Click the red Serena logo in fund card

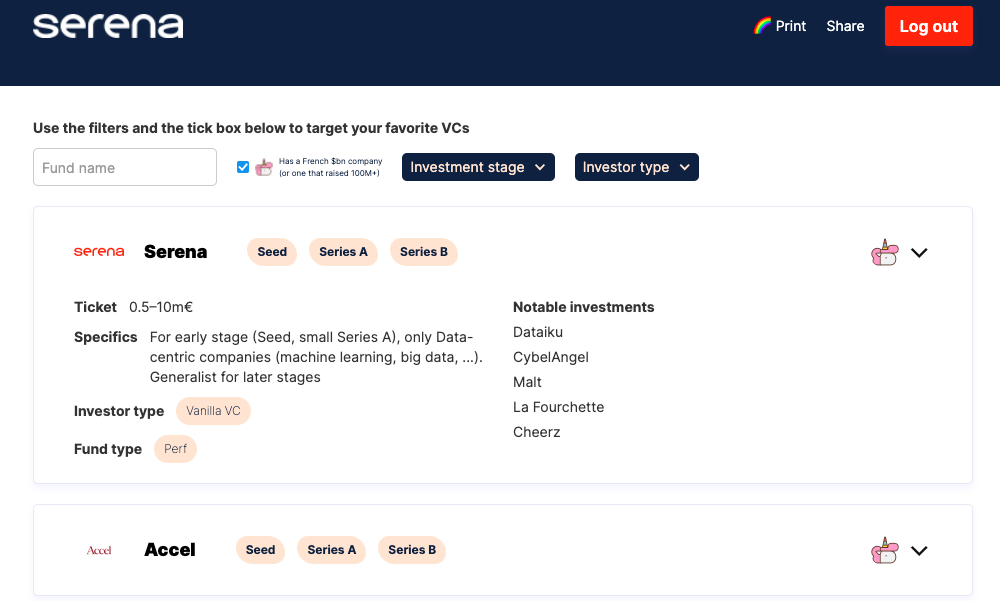(x=99, y=251)
